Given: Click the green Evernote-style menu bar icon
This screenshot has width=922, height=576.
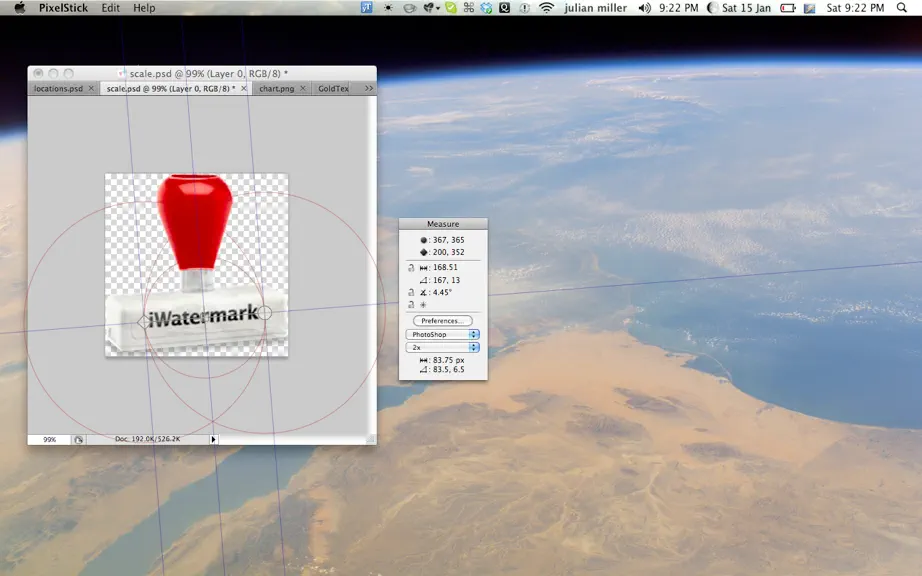Looking at the screenshot, I should pos(451,8).
